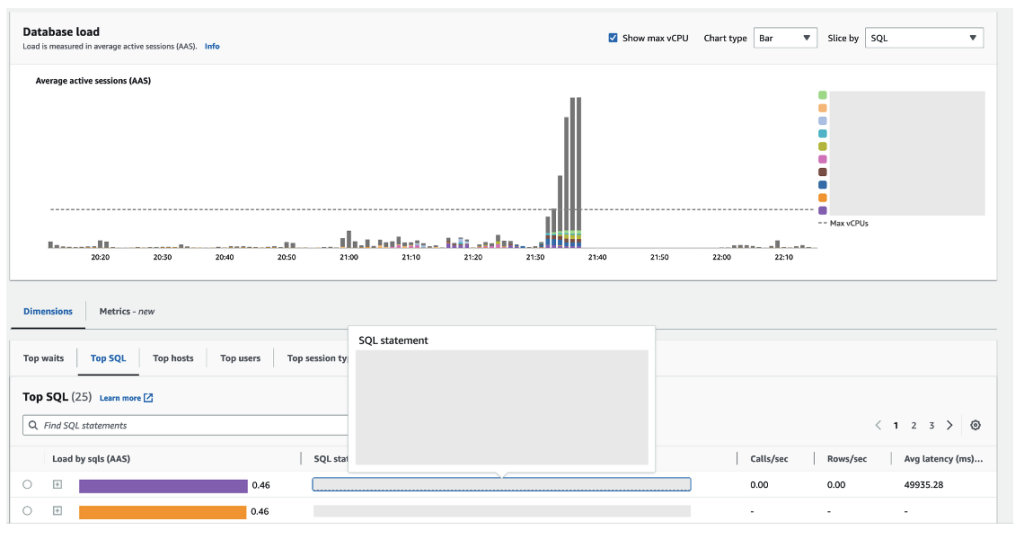Open the Learn more link

[x=120, y=398]
